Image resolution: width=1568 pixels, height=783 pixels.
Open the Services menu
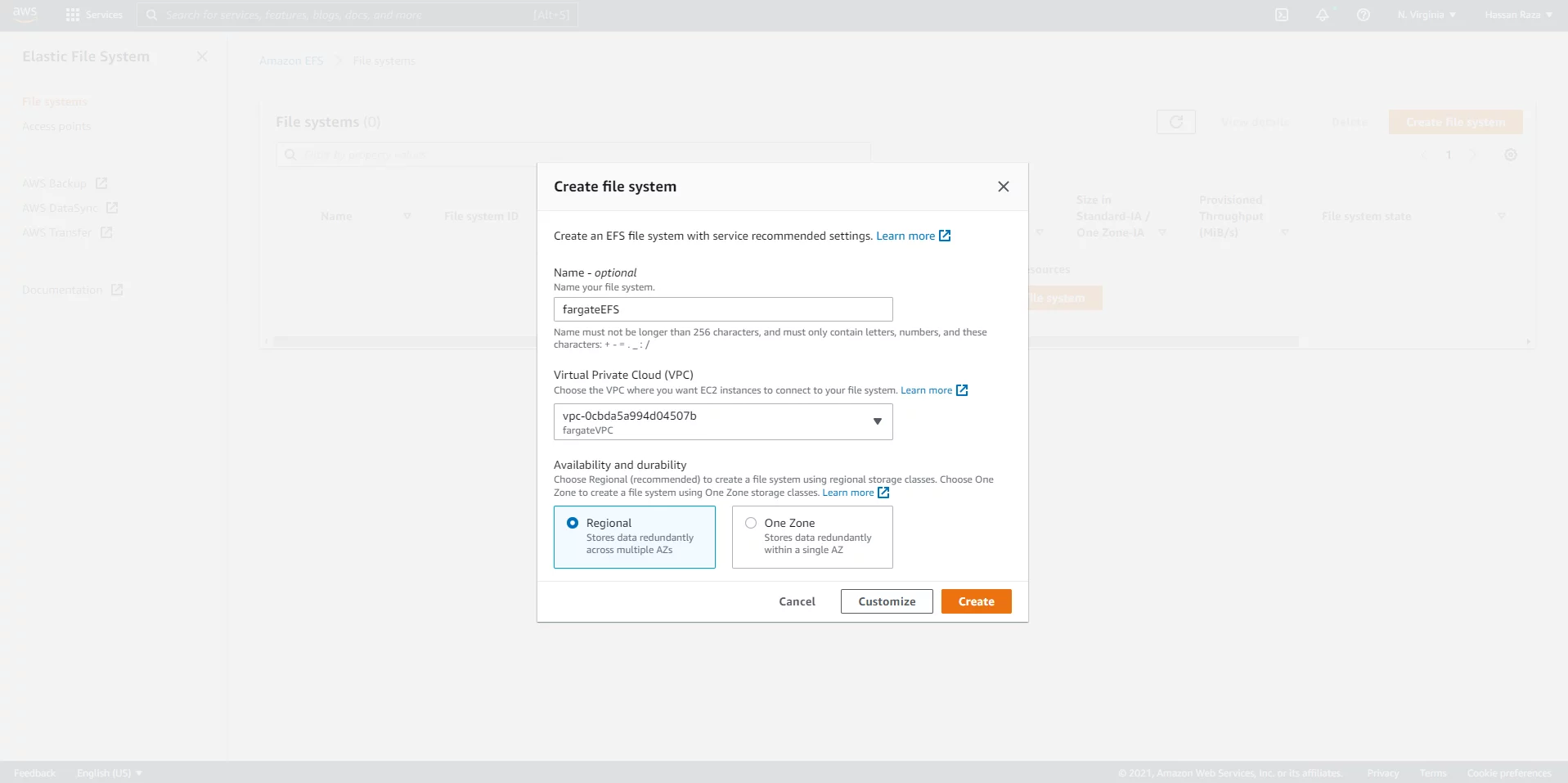point(94,15)
